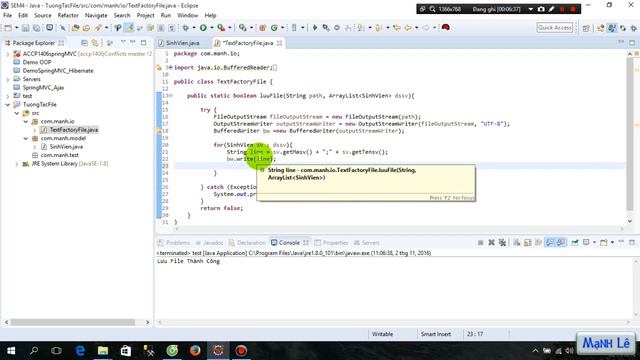Click the New Java Package icon
640x360 pixels.
point(262,28)
